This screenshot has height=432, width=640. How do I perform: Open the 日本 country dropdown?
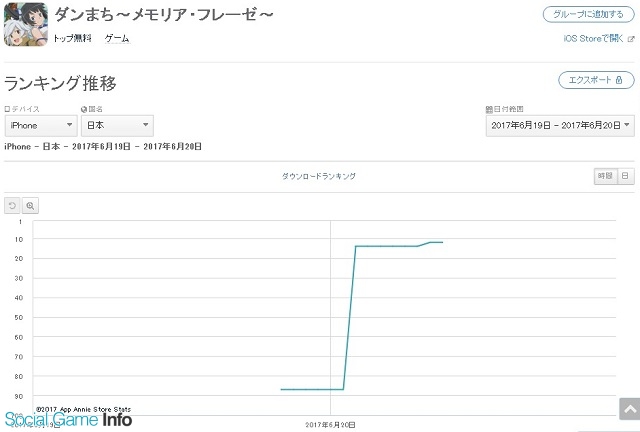point(118,125)
